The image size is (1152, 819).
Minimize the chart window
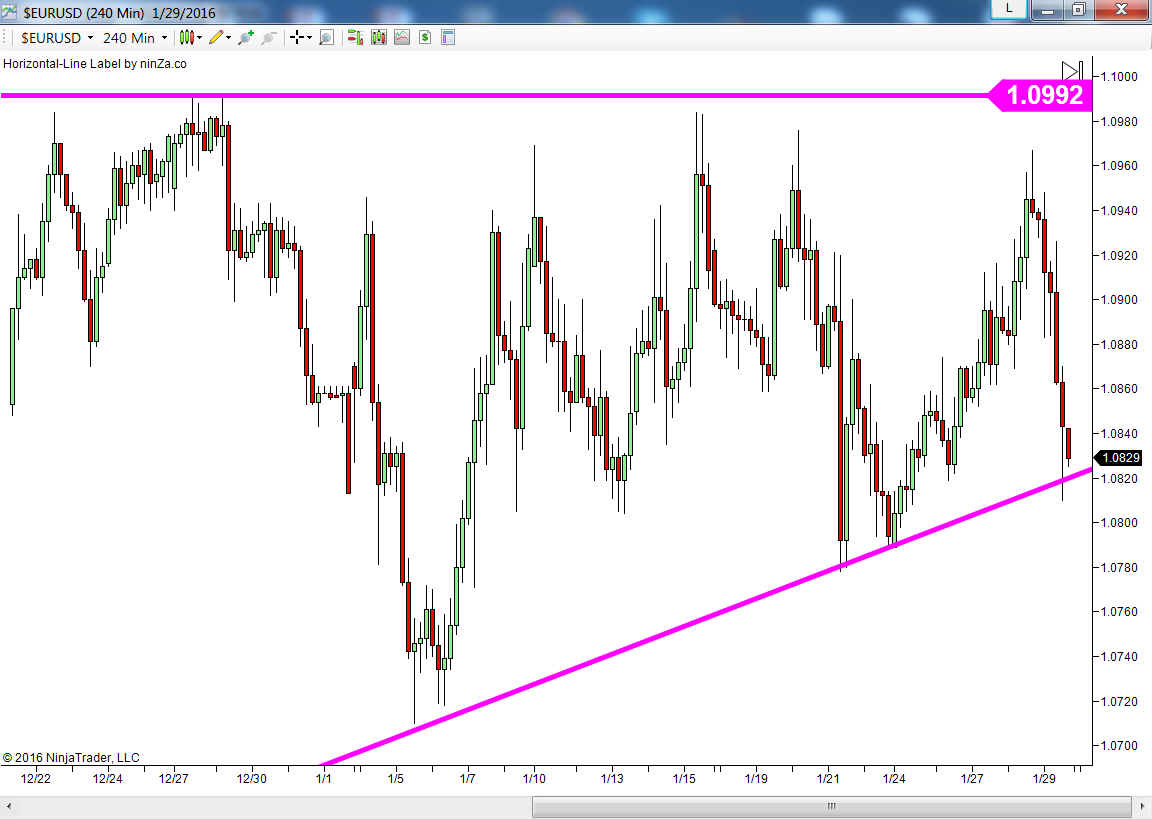(1047, 9)
